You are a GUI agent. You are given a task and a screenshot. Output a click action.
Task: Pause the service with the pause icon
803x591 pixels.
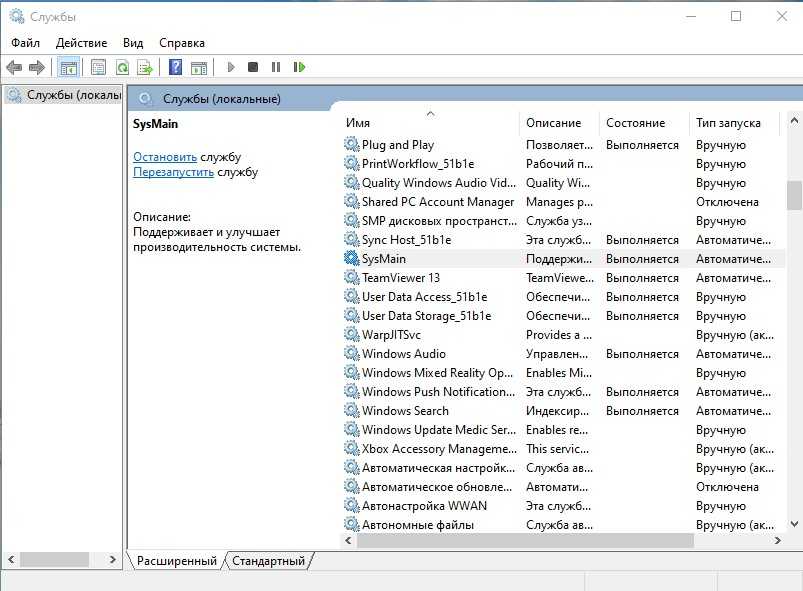point(276,67)
